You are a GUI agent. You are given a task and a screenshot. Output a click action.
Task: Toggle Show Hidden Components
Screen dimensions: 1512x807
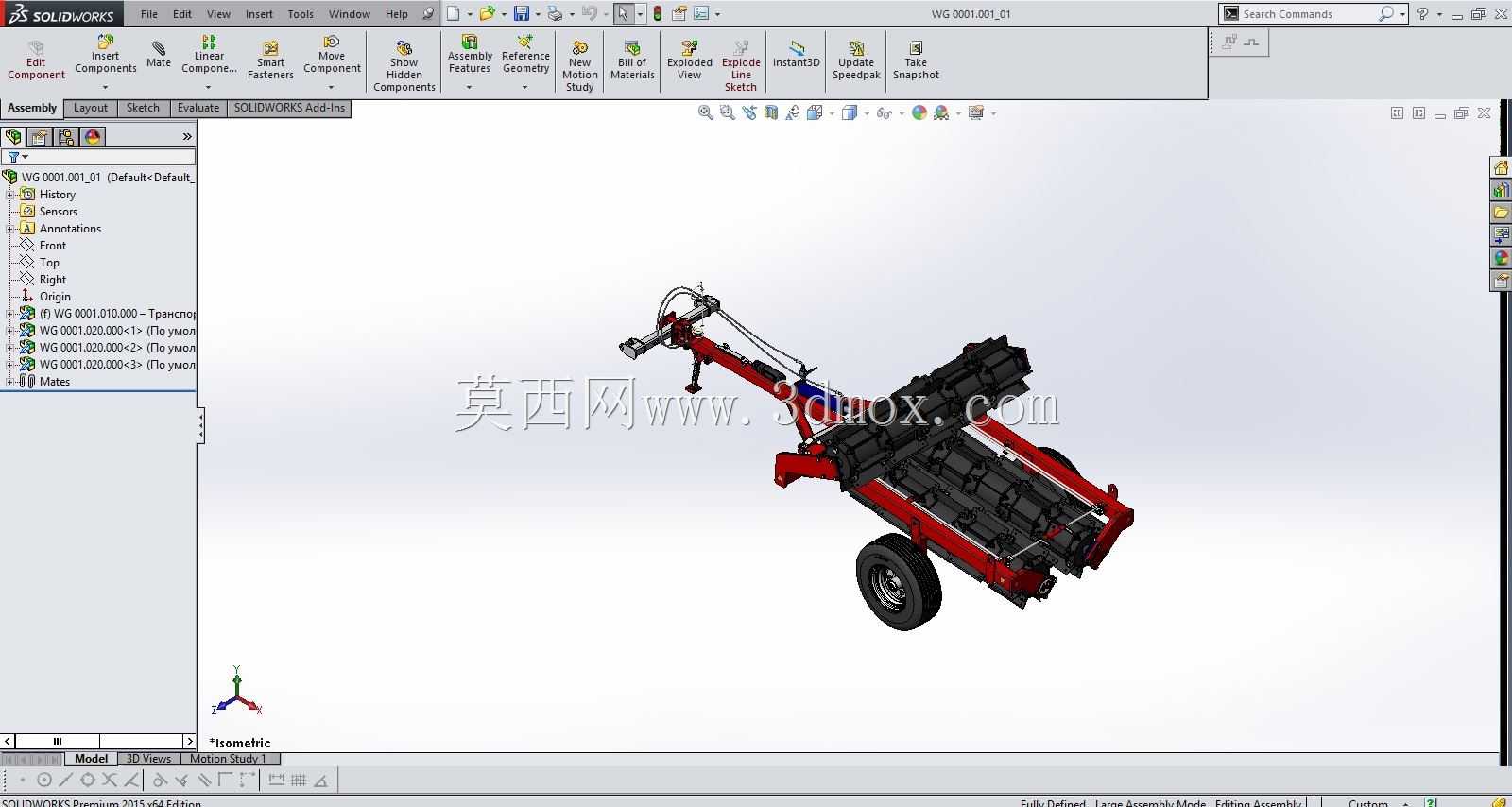404,66
